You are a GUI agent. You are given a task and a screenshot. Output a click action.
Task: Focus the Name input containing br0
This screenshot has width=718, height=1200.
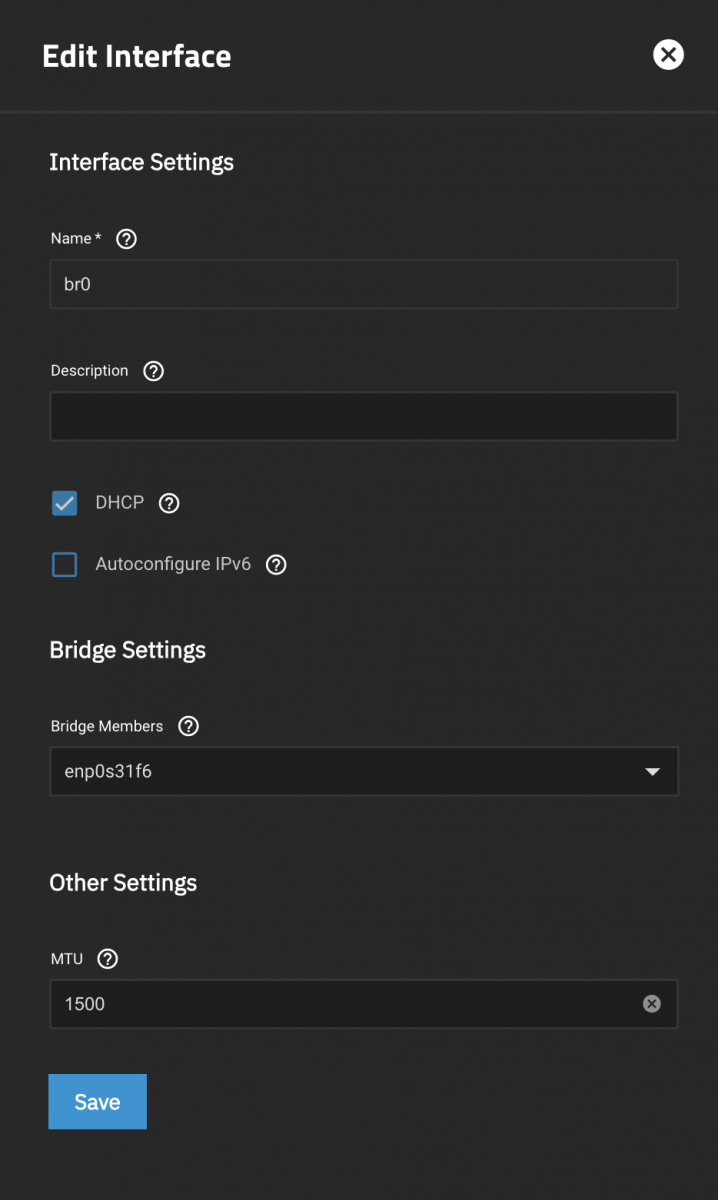pyautogui.click(x=364, y=284)
